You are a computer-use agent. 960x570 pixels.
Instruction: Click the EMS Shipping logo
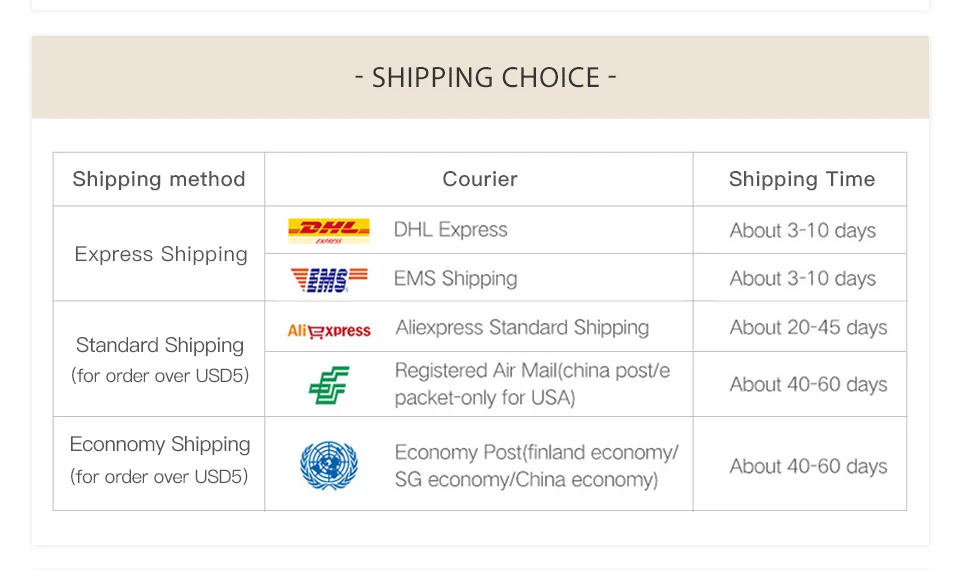329,280
